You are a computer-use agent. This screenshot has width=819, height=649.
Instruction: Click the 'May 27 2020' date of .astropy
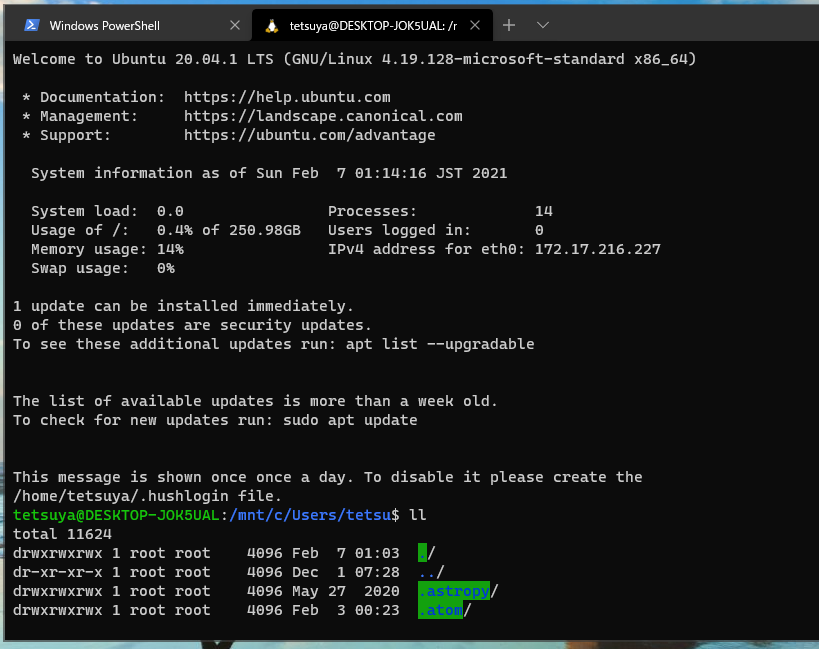pos(346,591)
